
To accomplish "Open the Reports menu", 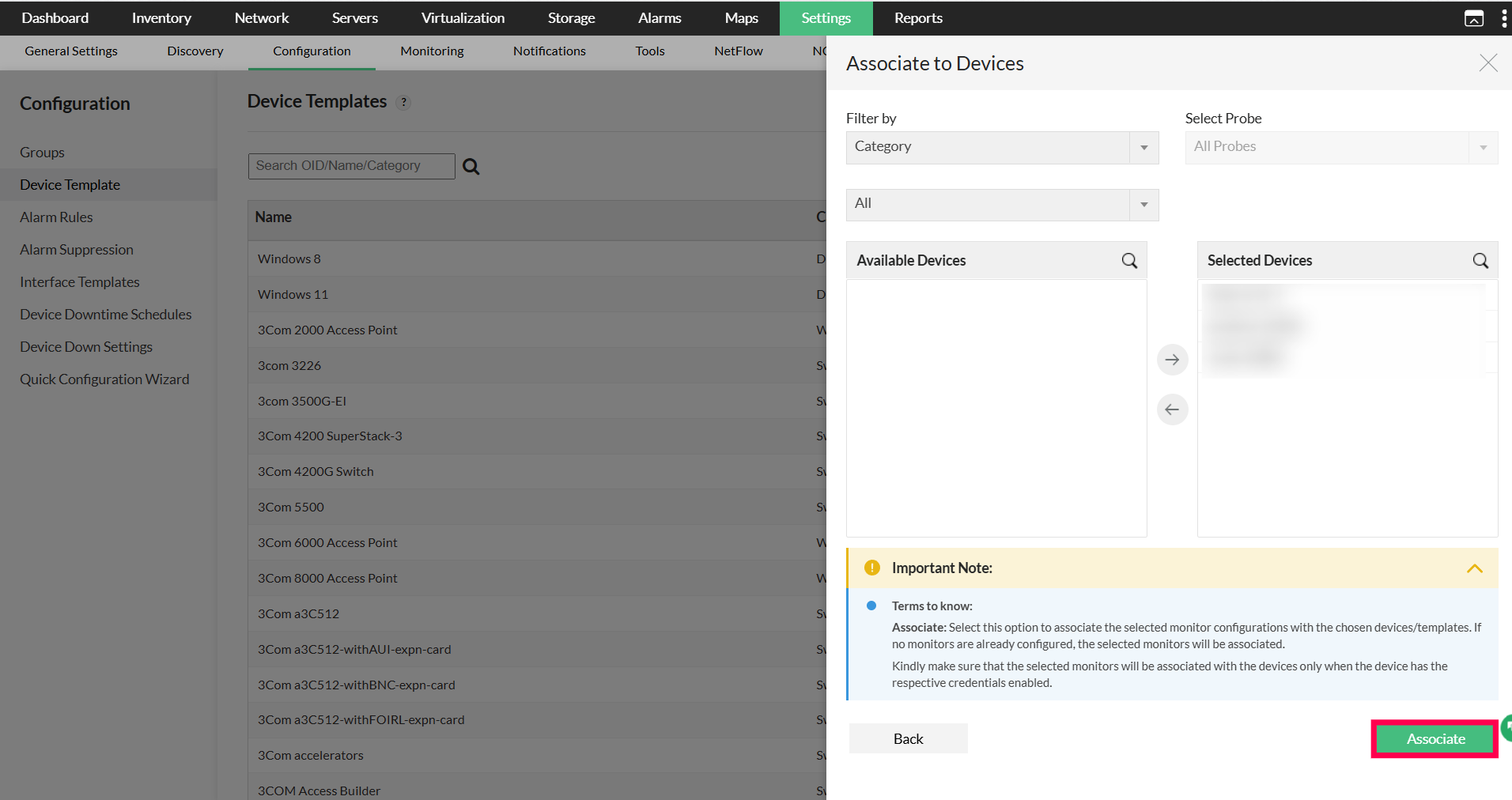I will pyautogui.click(x=918, y=18).
